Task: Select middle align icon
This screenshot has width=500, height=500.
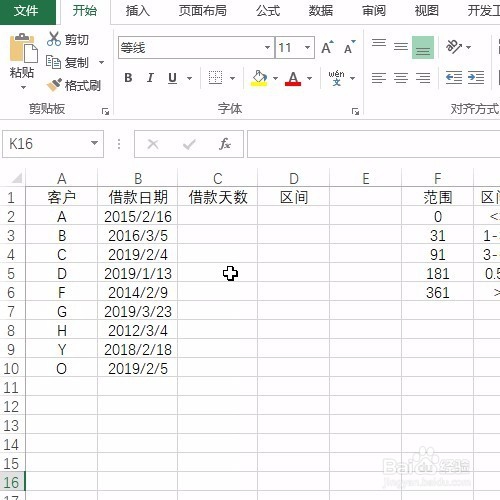Action: coord(401,47)
